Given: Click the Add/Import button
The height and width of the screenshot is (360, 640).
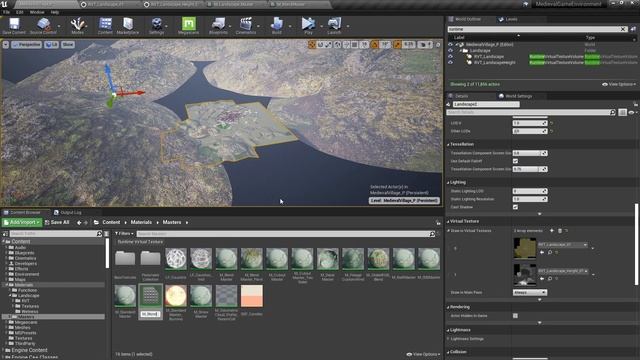Looking at the screenshot, I should click(22, 222).
